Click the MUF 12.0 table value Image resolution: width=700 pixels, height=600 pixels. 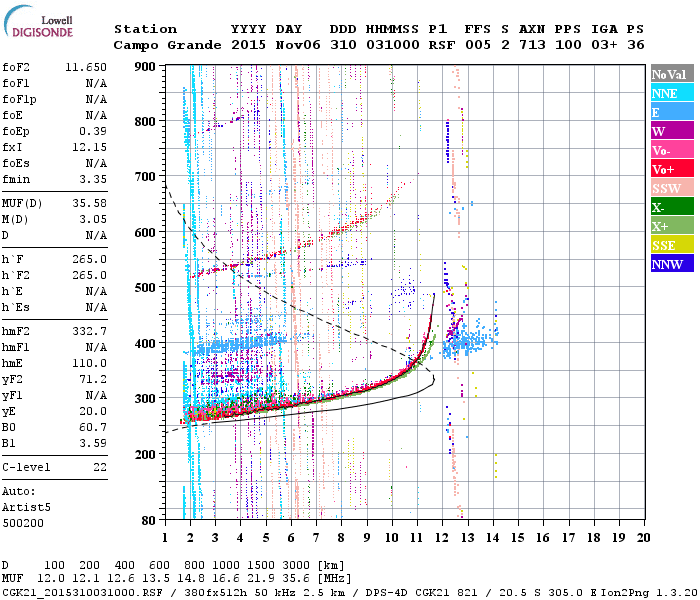coord(50,578)
